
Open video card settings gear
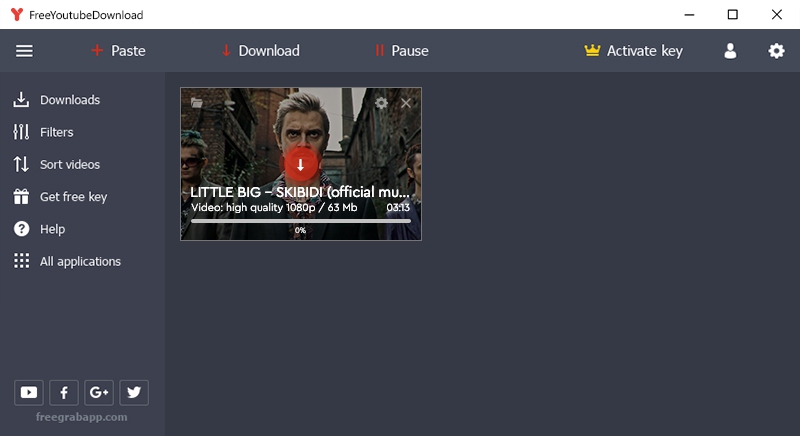coord(381,103)
